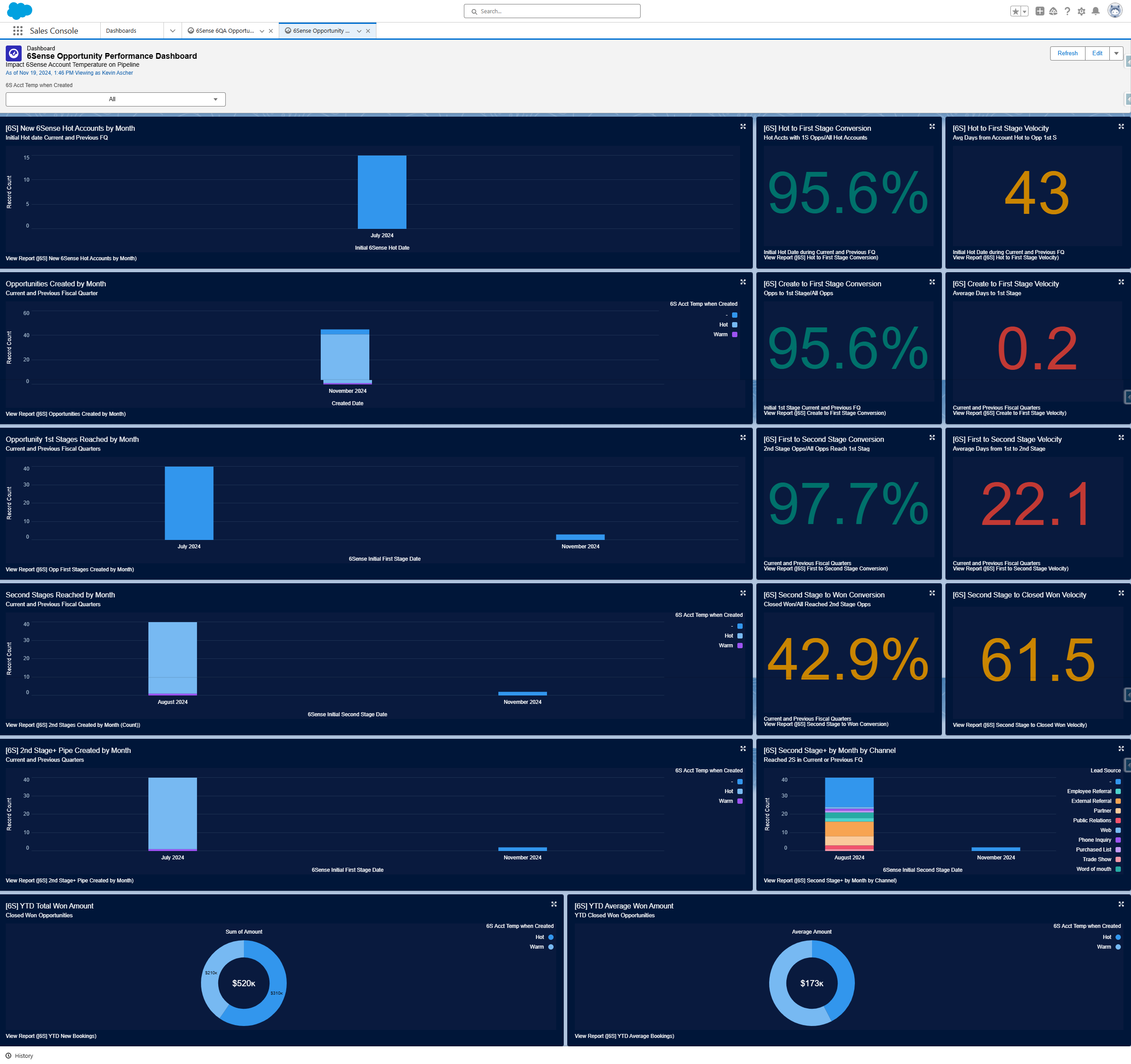View Report YTD New Bookings
1131x1064 pixels.
(51, 1036)
